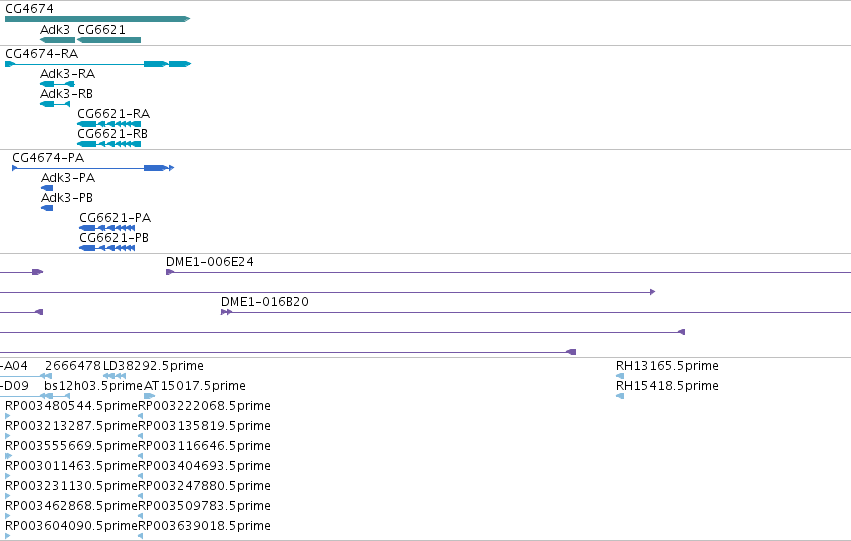Image resolution: width=851 pixels, height=541 pixels.
Task: Click the CG6621-RB transcript arrows
Action: [x=109, y=144]
